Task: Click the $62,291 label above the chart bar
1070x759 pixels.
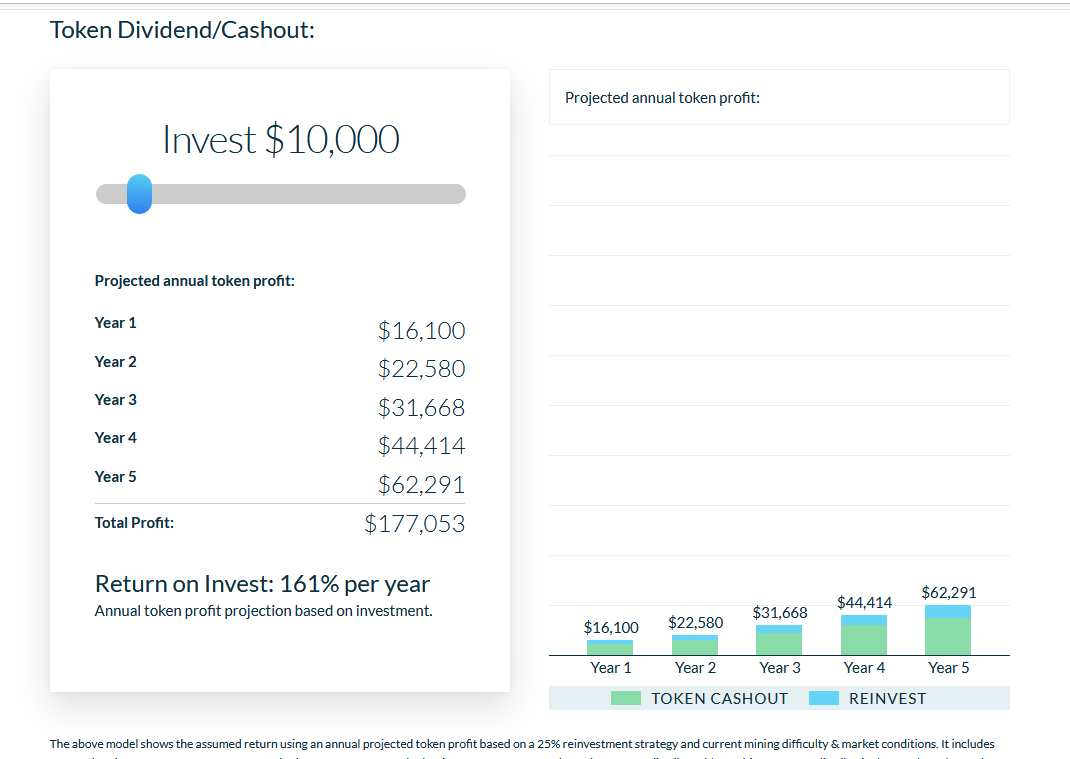Action: (x=948, y=592)
